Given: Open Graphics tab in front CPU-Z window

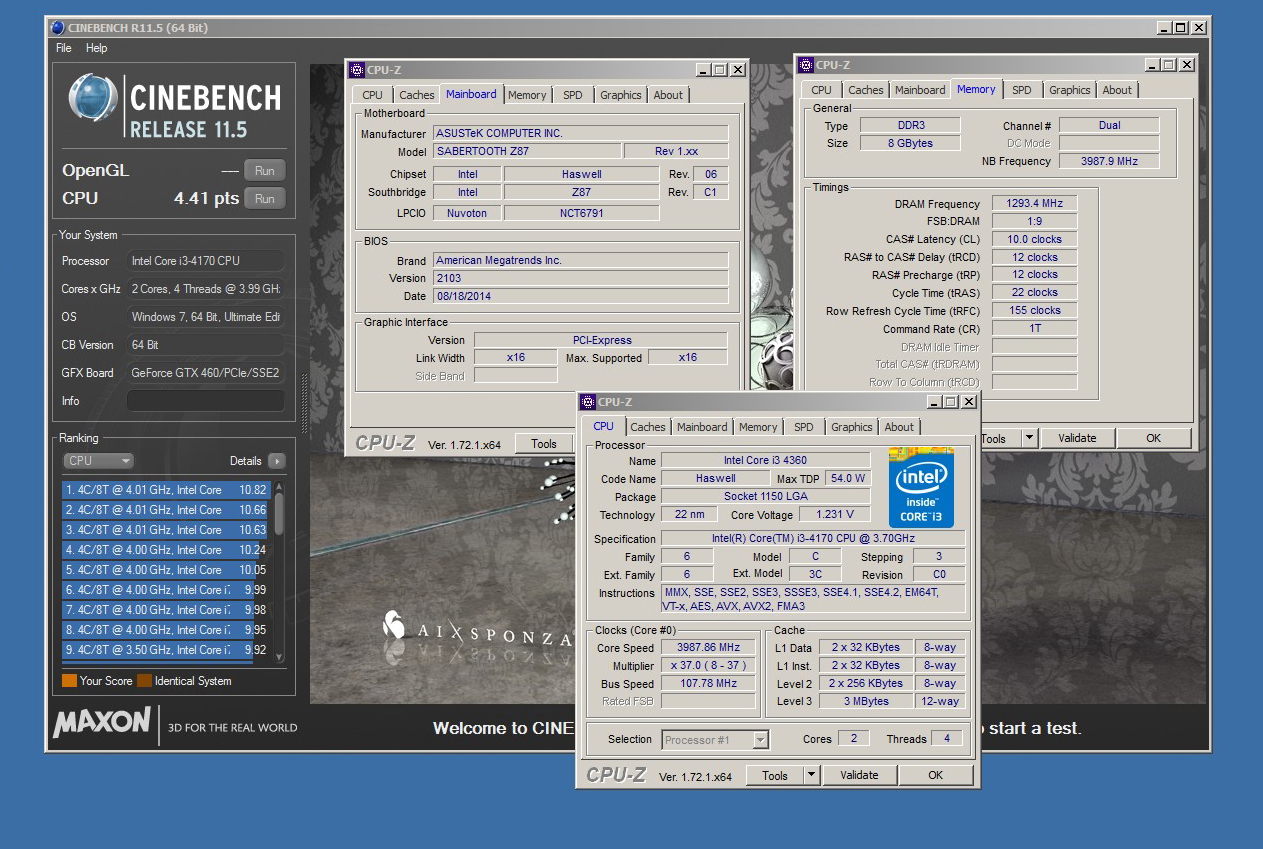Looking at the screenshot, I should (x=851, y=427).
